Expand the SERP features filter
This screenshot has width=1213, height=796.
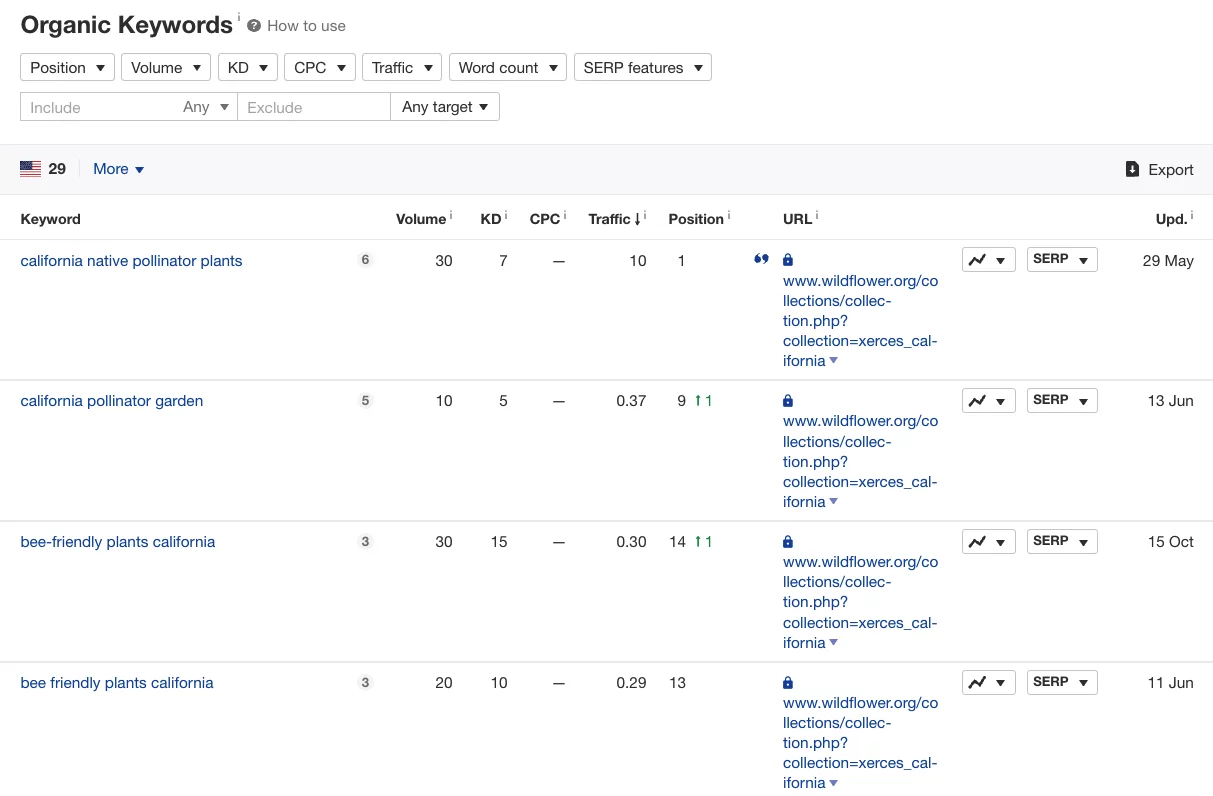pos(642,68)
